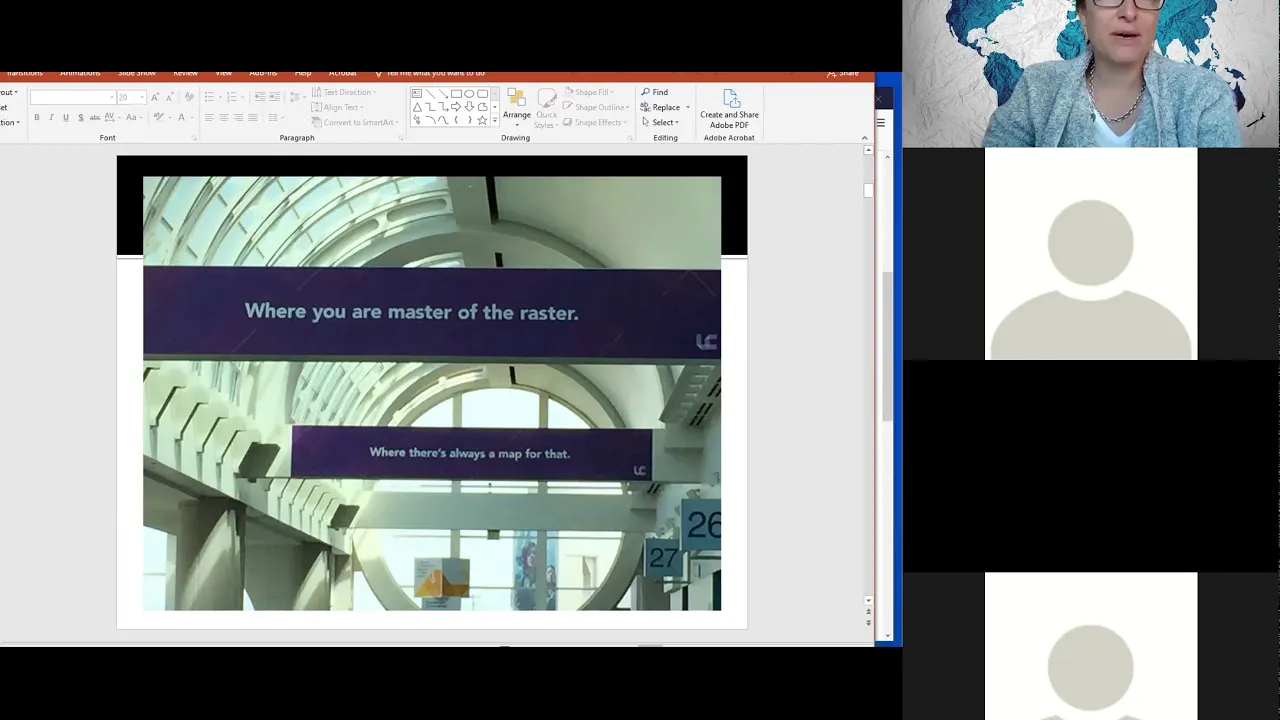
Task: Open the Change Case (Aa) menu
Action: (x=133, y=118)
